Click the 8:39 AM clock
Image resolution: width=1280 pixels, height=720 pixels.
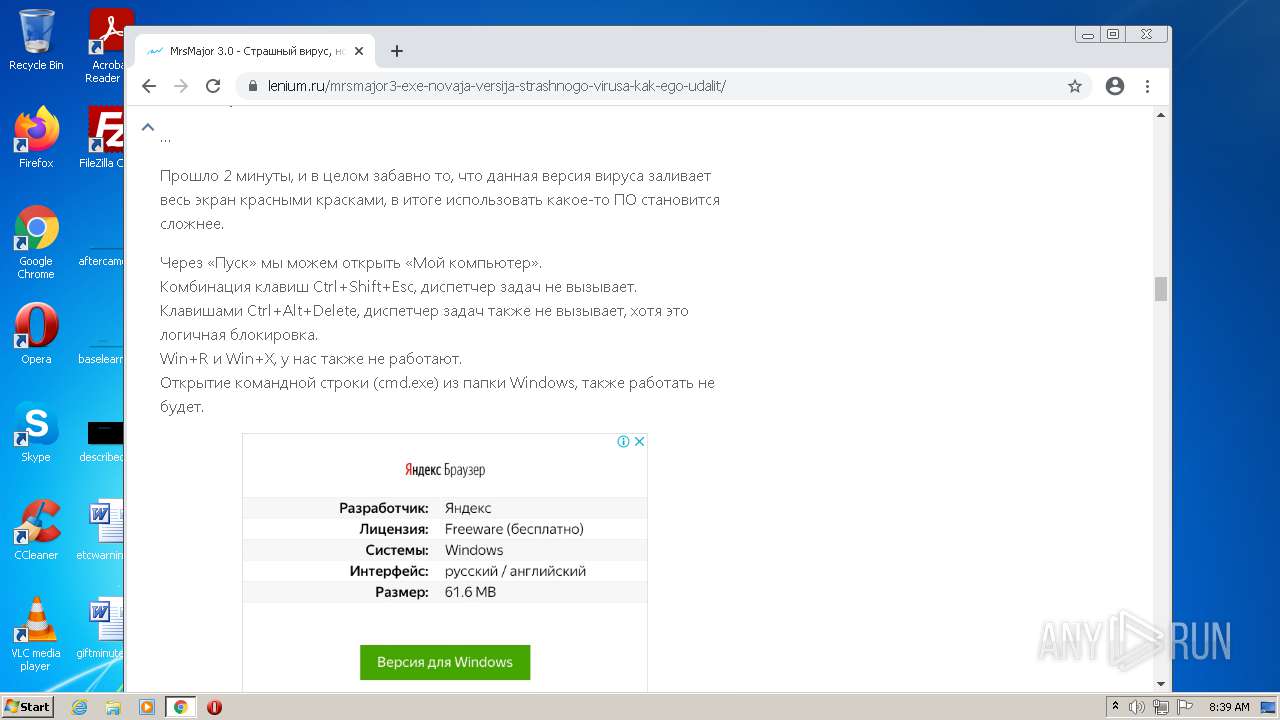click(1229, 707)
